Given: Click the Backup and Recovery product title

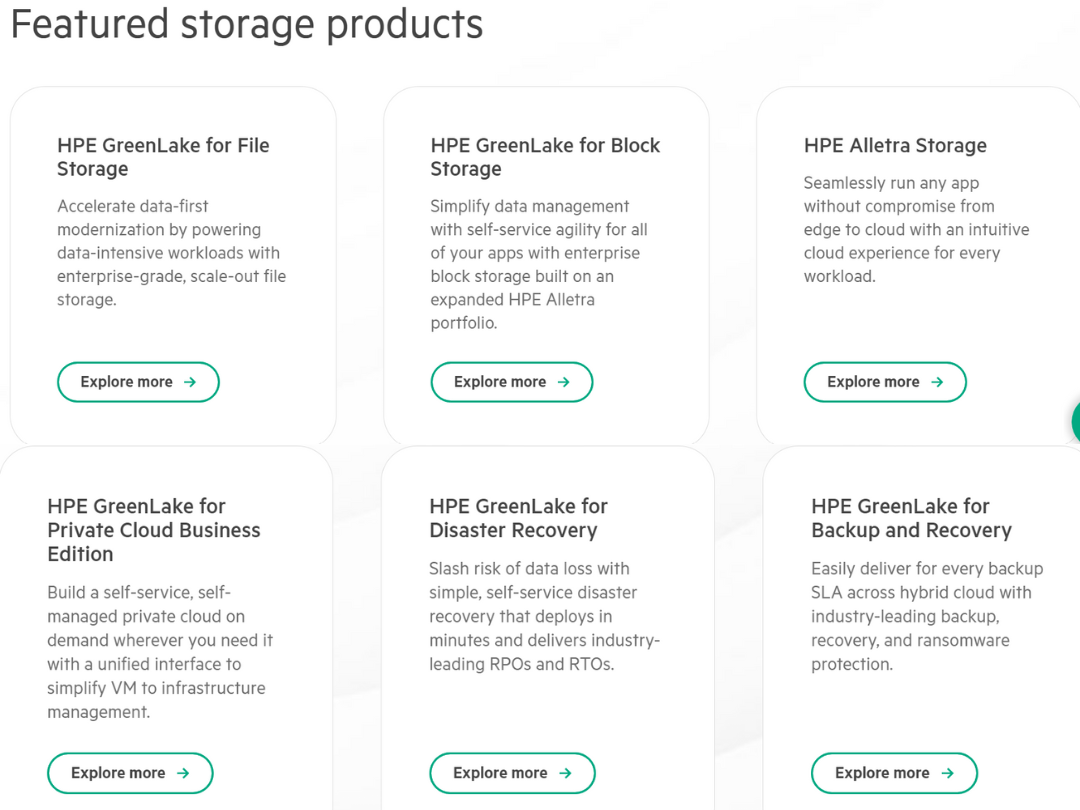Looking at the screenshot, I should pyautogui.click(x=911, y=518).
